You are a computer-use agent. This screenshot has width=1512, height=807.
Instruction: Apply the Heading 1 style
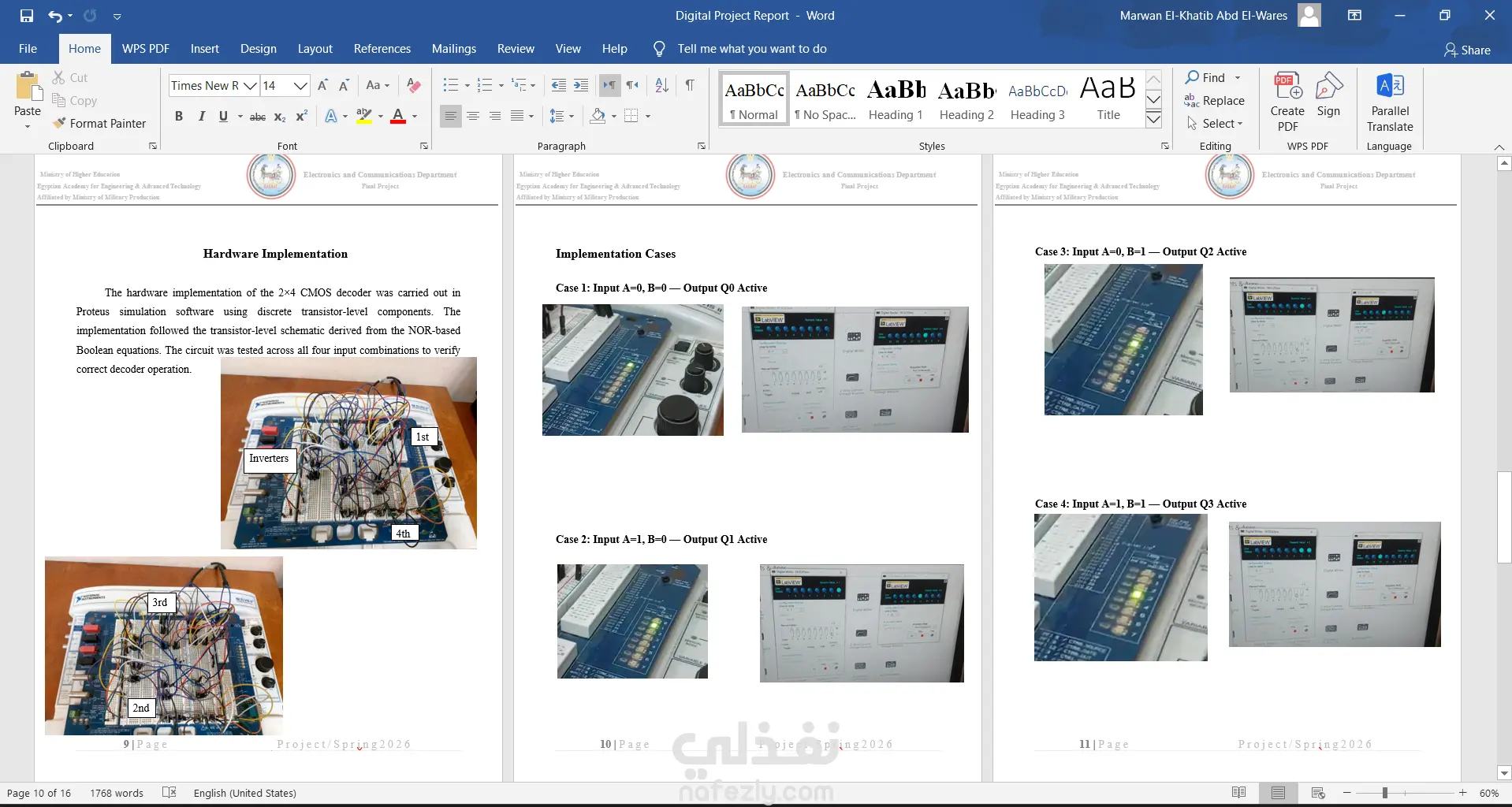click(x=896, y=99)
